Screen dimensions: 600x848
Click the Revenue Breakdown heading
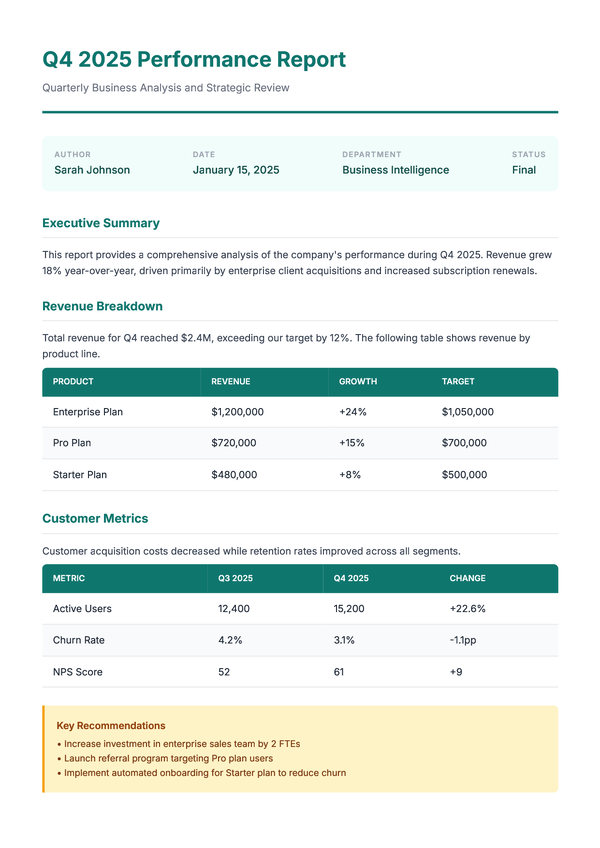102,306
